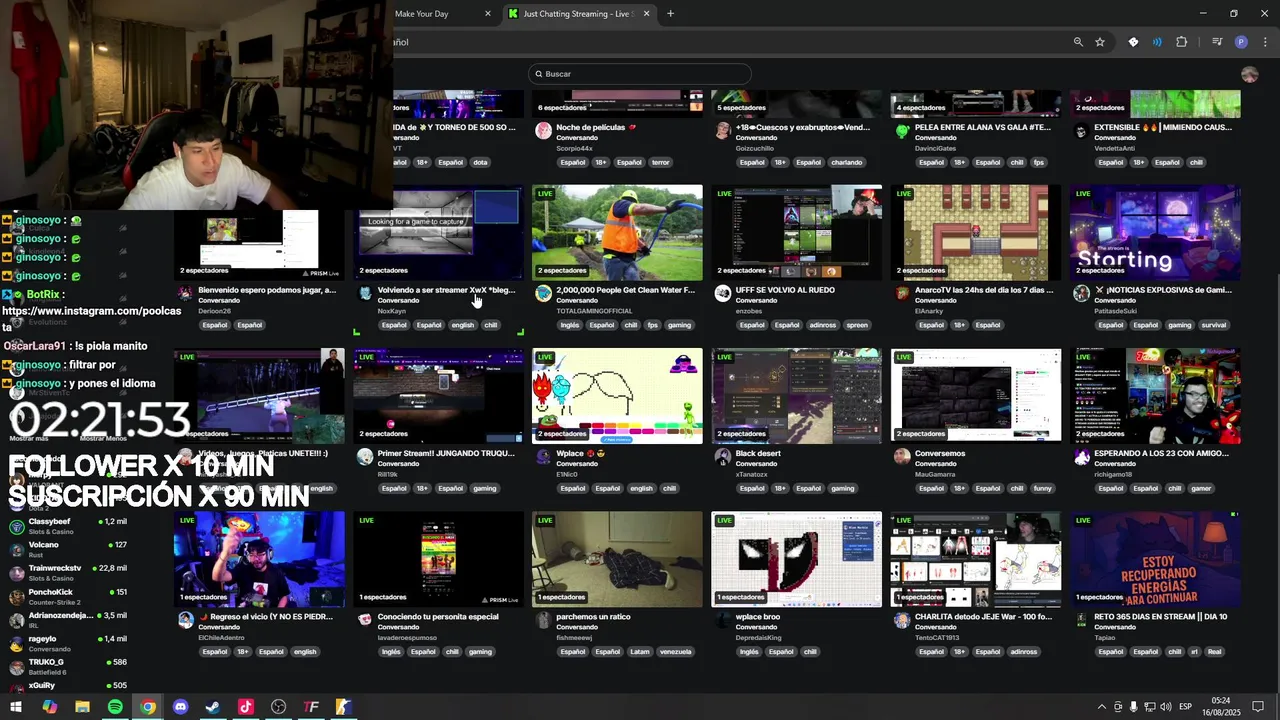Screen dimensions: 1280x720
Task: Go to TOTALGAMINGOFFICIAL channel name
Action: [x=594, y=311]
